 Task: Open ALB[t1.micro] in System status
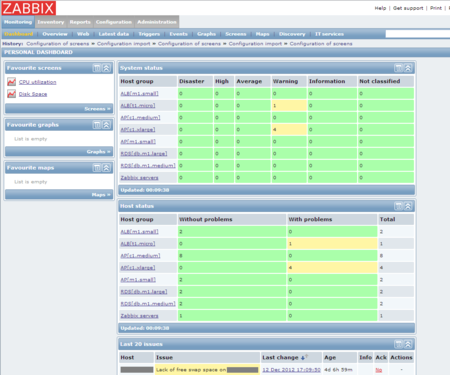coord(138,106)
